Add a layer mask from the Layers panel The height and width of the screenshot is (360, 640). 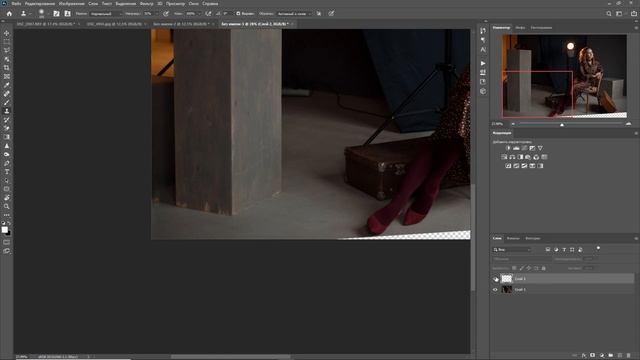tap(593, 356)
